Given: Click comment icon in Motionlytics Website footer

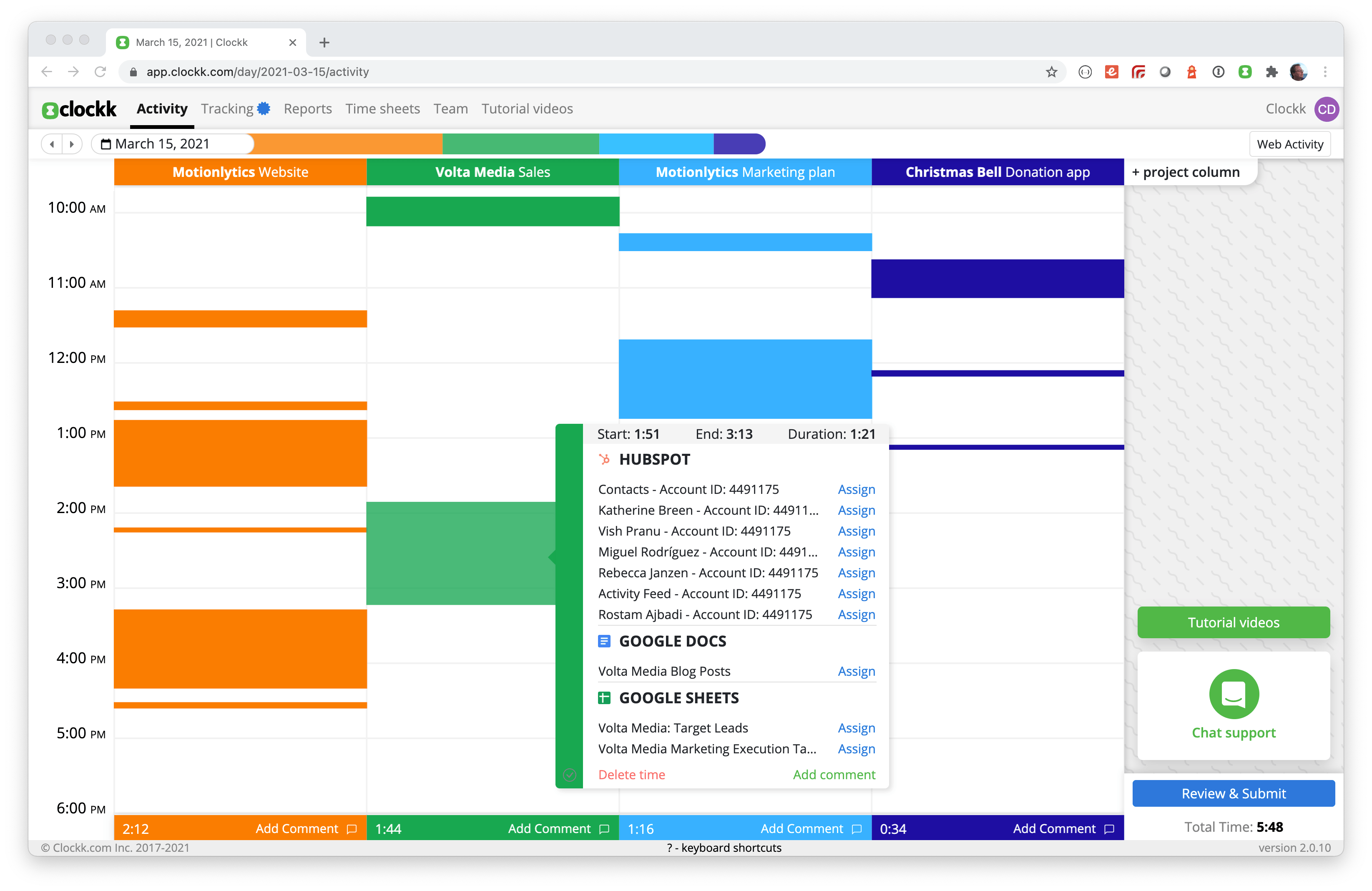Looking at the screenshot, I should [x=352, y=829].
